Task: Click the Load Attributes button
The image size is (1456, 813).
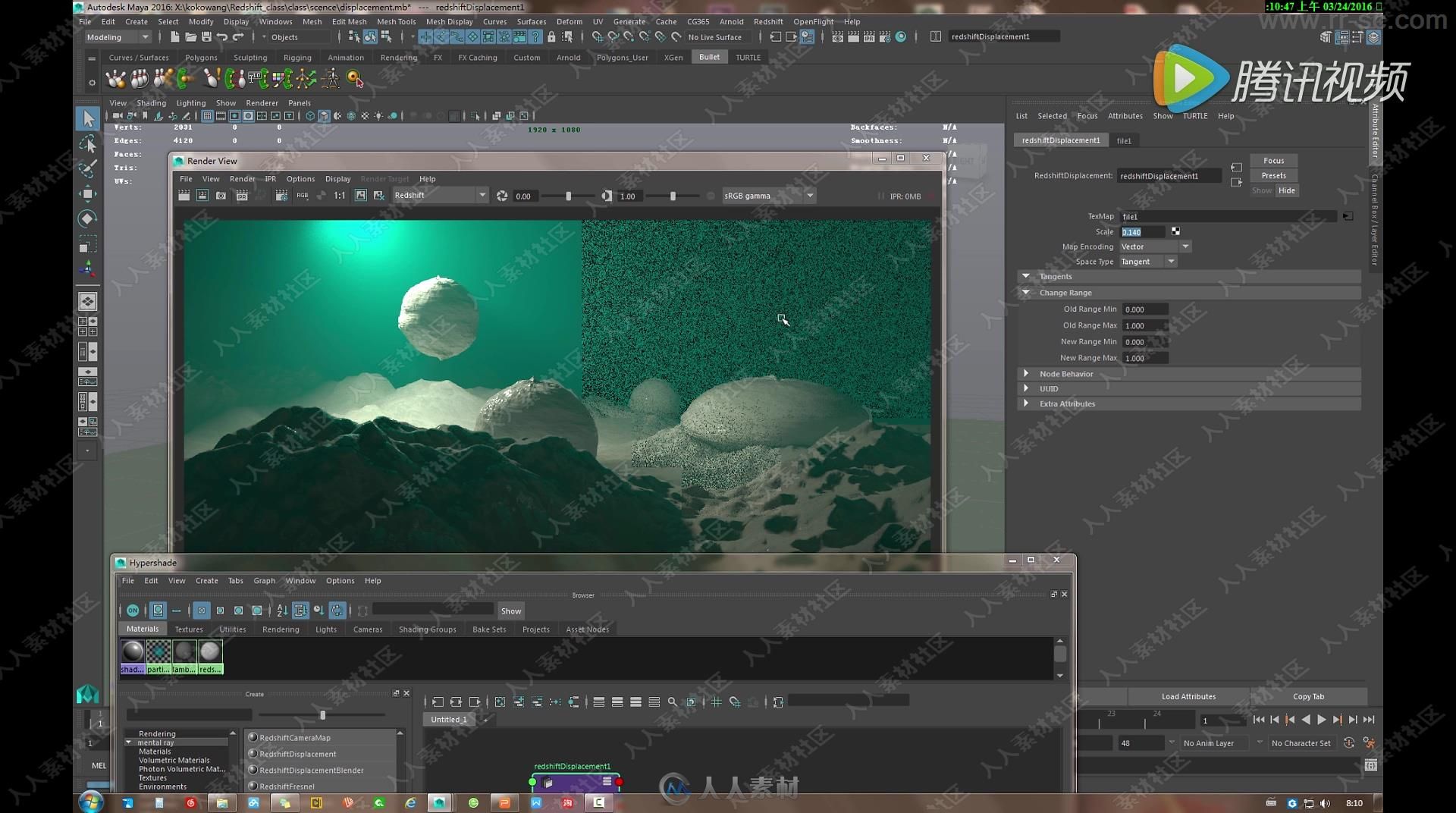Action: (1188, 697)
